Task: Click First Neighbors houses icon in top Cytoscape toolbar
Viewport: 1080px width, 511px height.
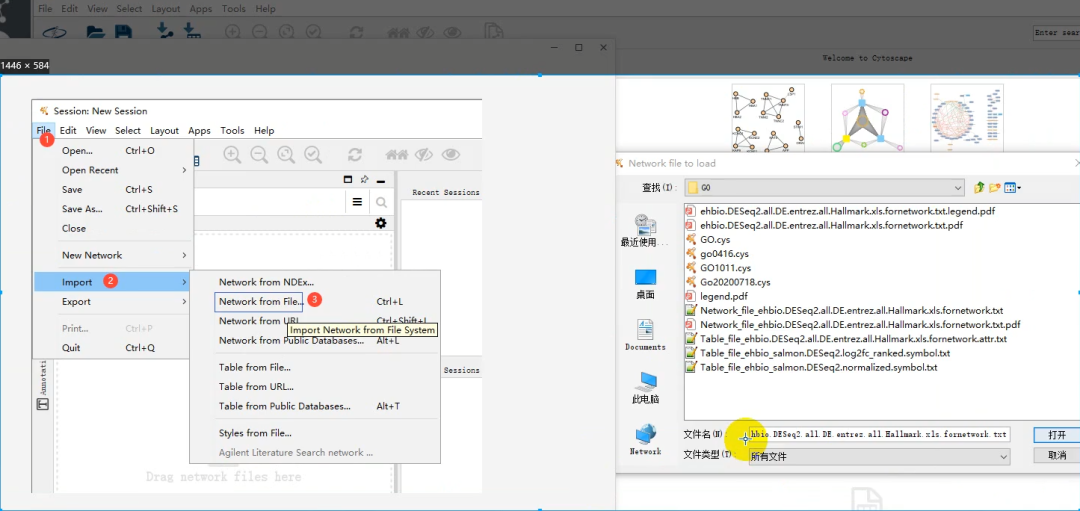Action: 399,32
